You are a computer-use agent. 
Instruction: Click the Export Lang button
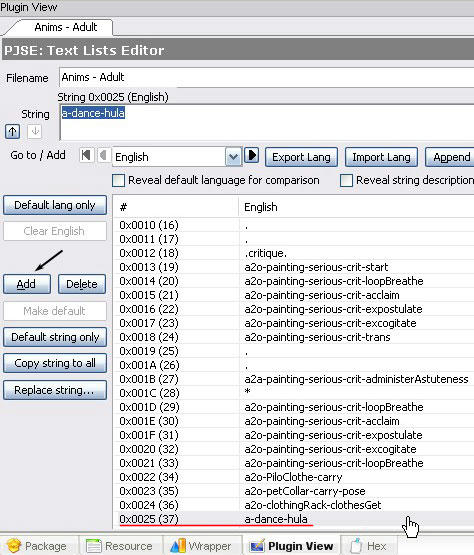tap(301, 157)
